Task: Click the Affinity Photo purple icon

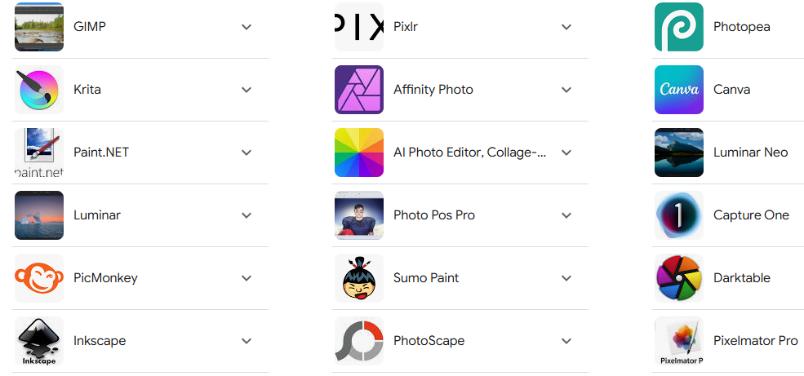Action: point(359,89)
